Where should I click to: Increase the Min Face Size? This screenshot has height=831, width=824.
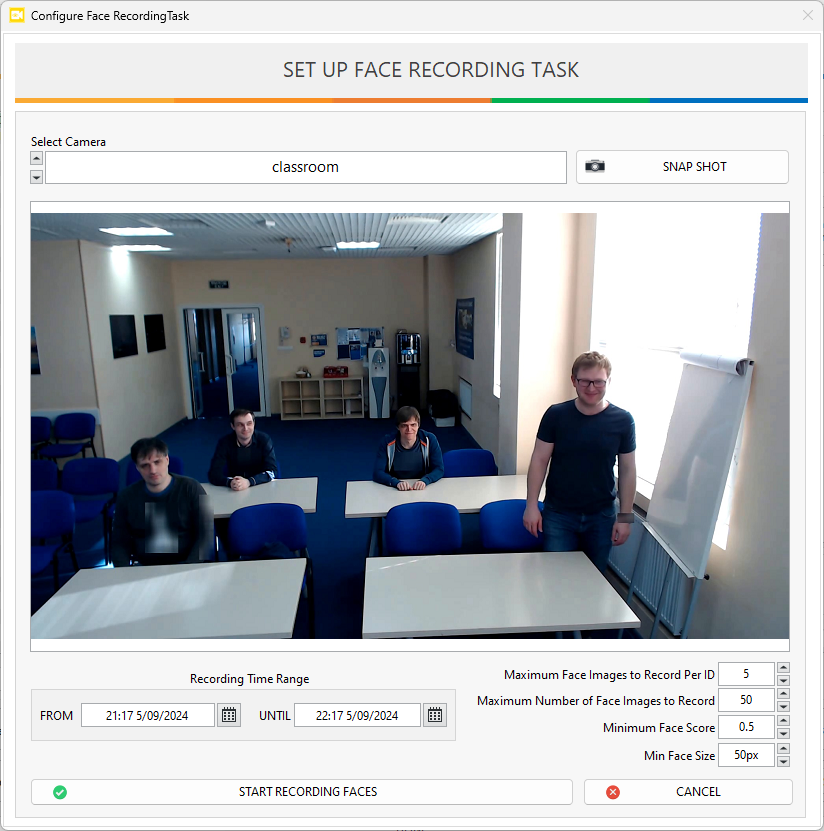pyautogui.click(x=783, y=749)
